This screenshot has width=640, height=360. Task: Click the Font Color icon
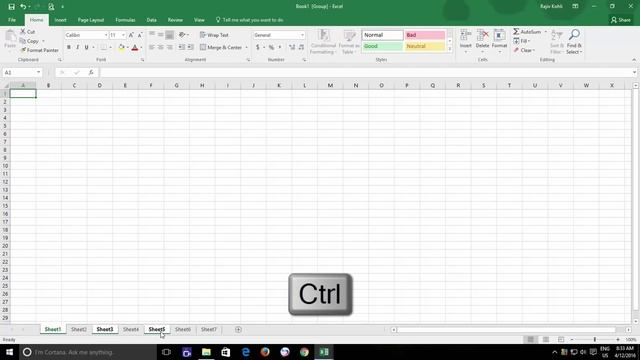point(135,47)
